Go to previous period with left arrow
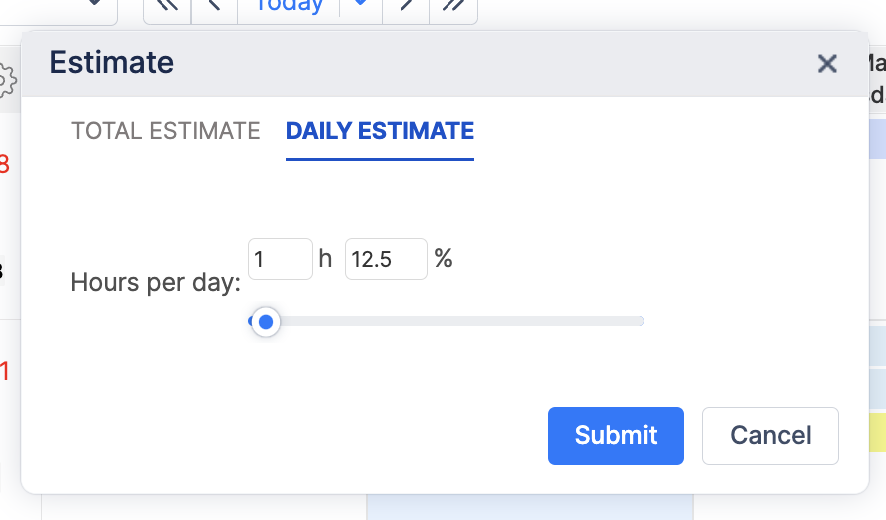This screenshot has height=520, width=886. click(x=214, y=6)
